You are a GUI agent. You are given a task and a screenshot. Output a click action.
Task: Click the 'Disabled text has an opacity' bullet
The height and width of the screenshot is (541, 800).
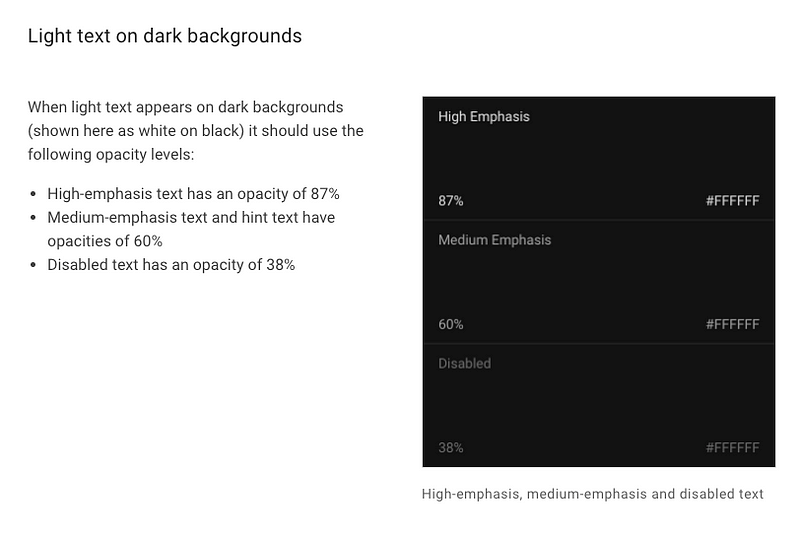pos(171,265)
